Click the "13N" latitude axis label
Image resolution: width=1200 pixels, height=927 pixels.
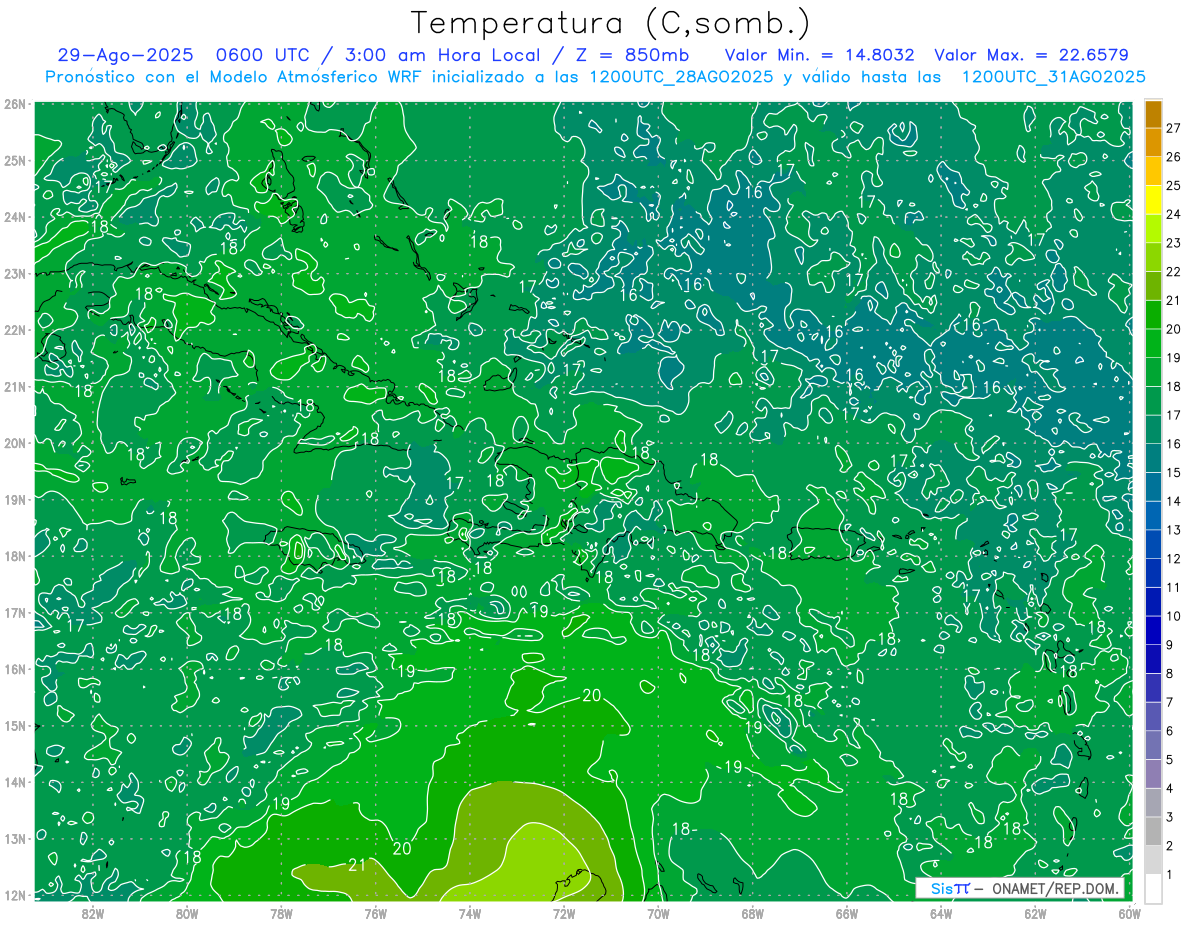point(14,839)
